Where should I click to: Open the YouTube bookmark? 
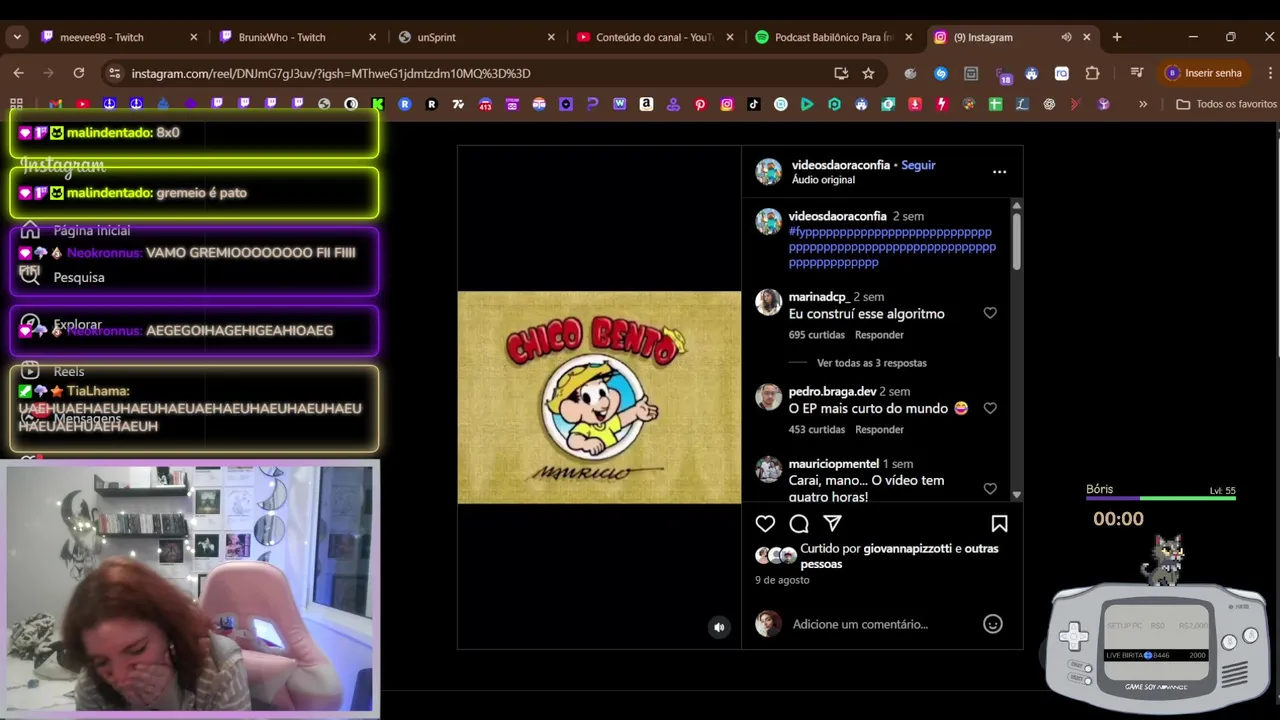(82, 104)
